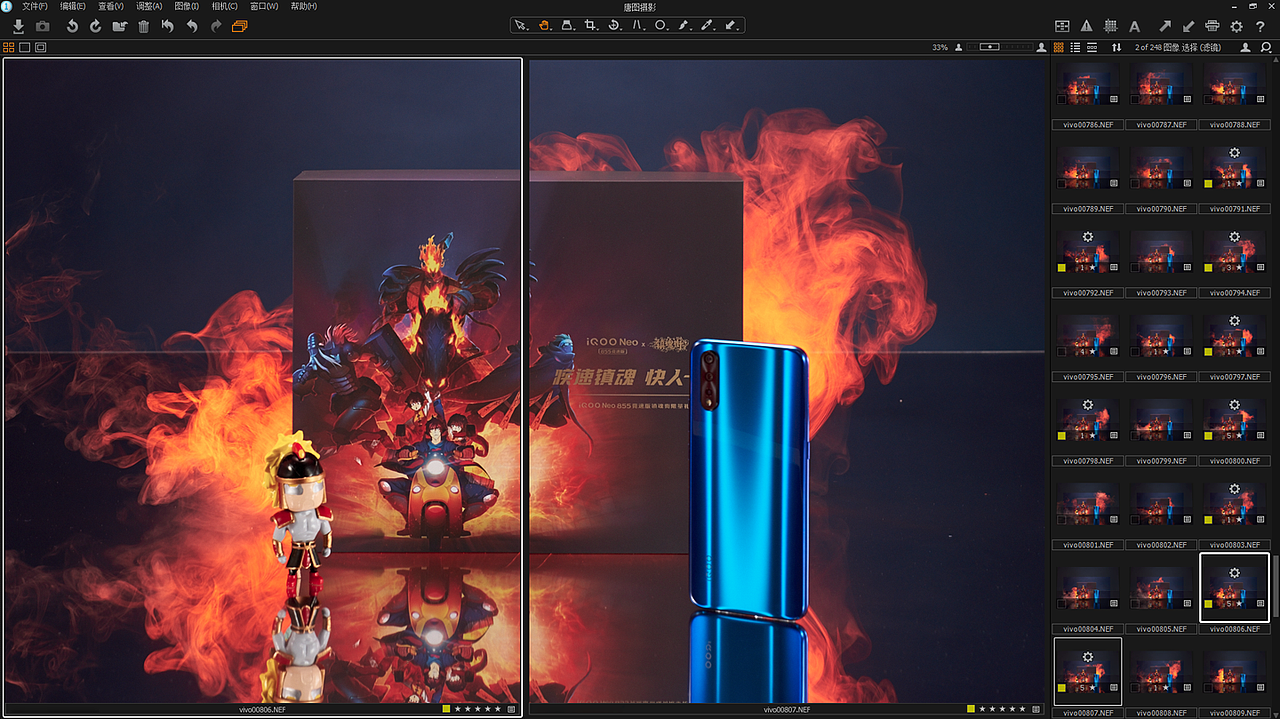Select the Pointer select tool

[521, 25]
